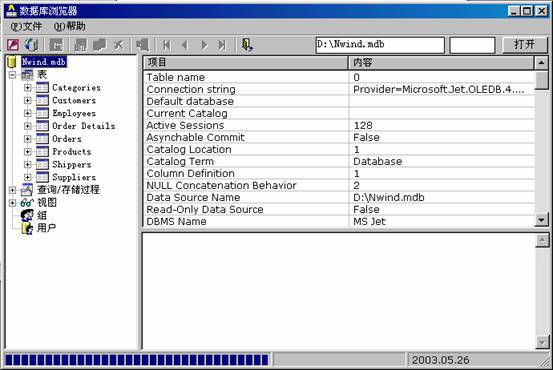Click the Orders table icon
Screen dimensions: 553x370
click(42, 139)
